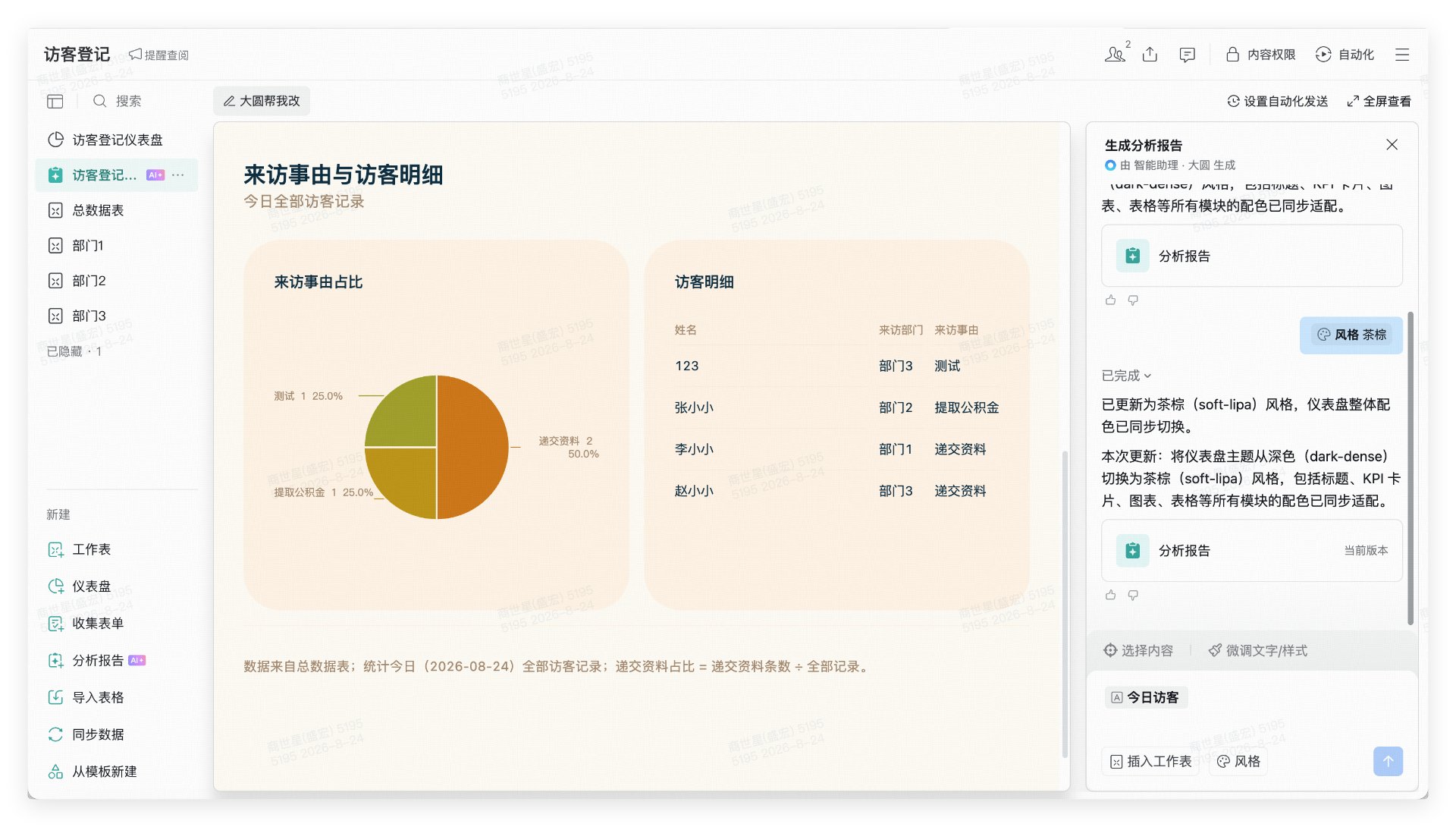Open 分析报告 card marked 当前版本
Viewport: 1456px width, 827px height.
(x=1251, y=551)
